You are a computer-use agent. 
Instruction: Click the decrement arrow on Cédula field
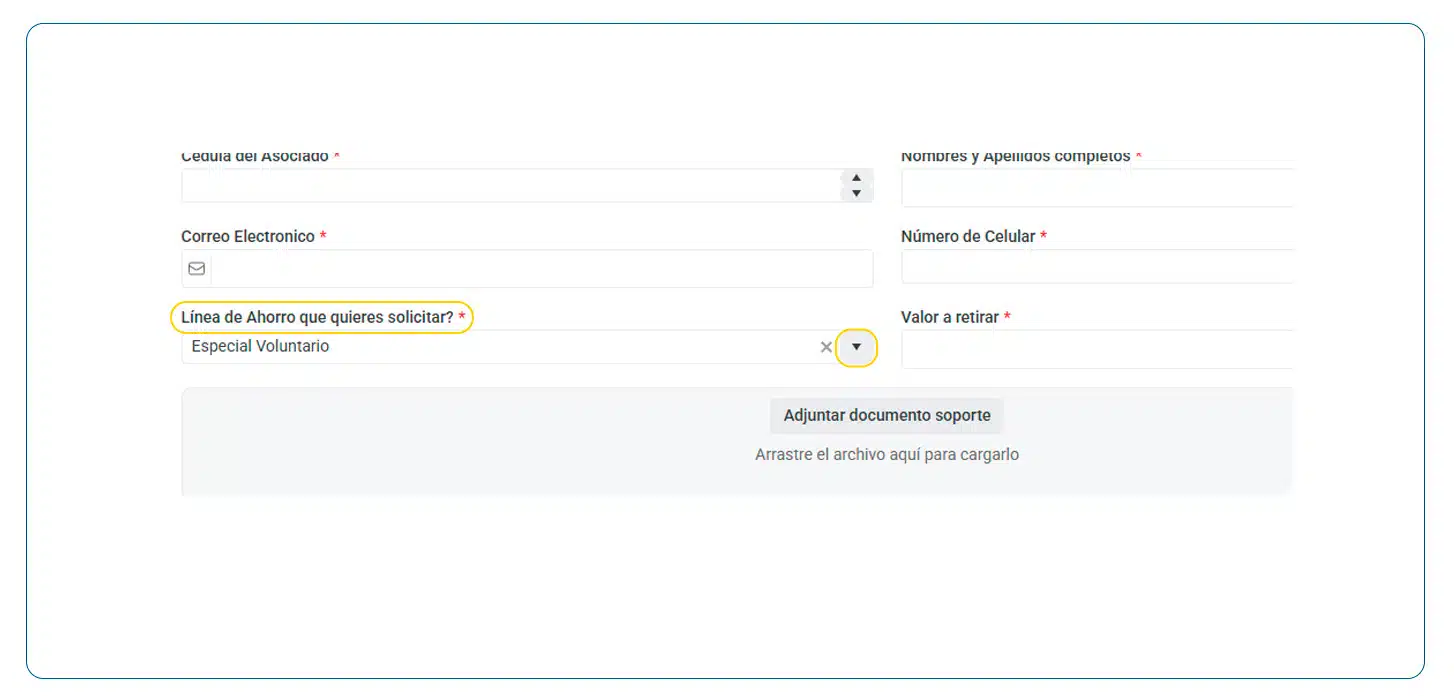coord(856,193)
